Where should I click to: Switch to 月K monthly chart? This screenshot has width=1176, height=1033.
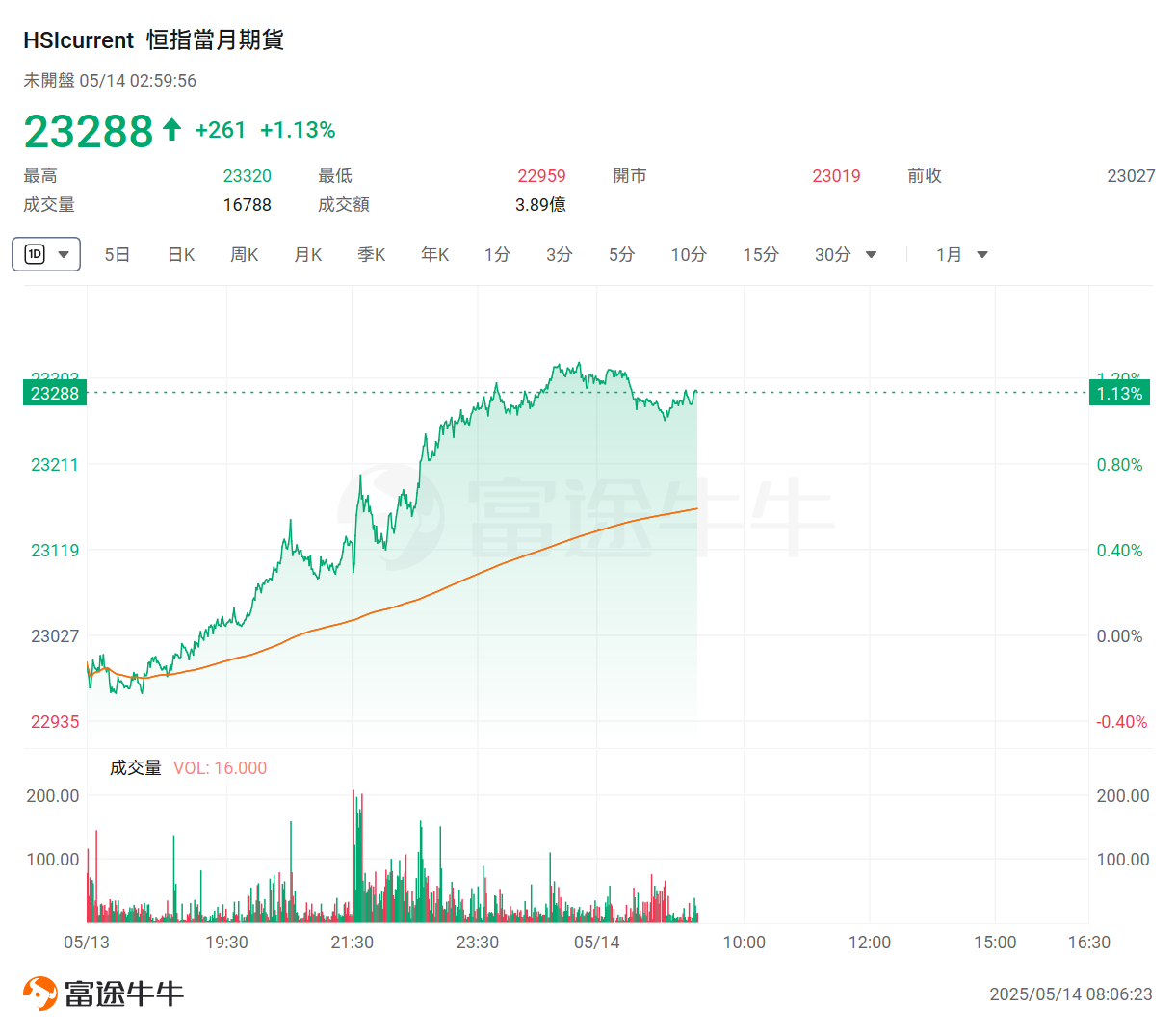pos(308,255)
